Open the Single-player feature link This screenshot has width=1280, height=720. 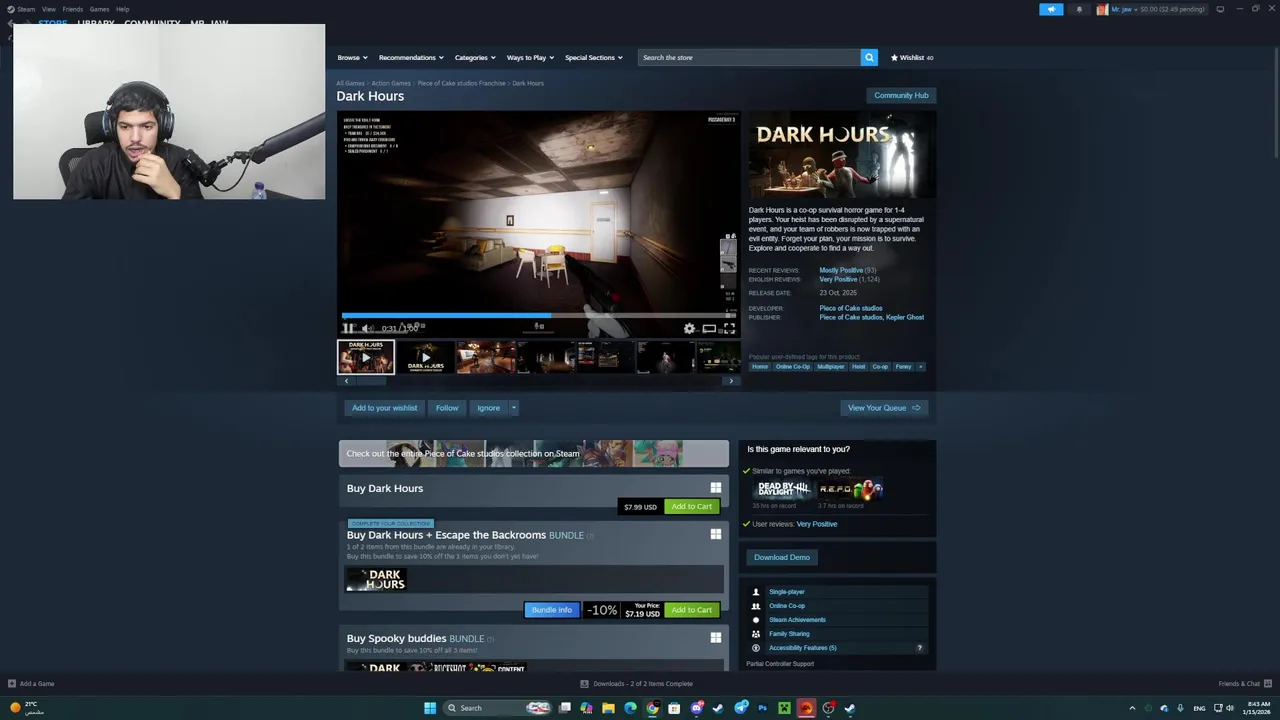pos(786,592)
